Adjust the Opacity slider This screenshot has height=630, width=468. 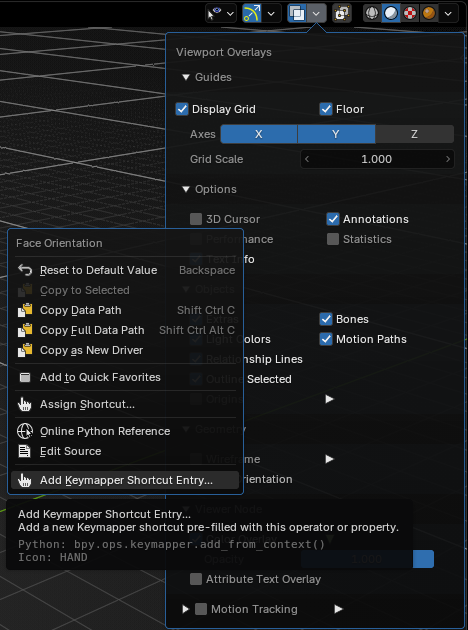coord(368,559)
